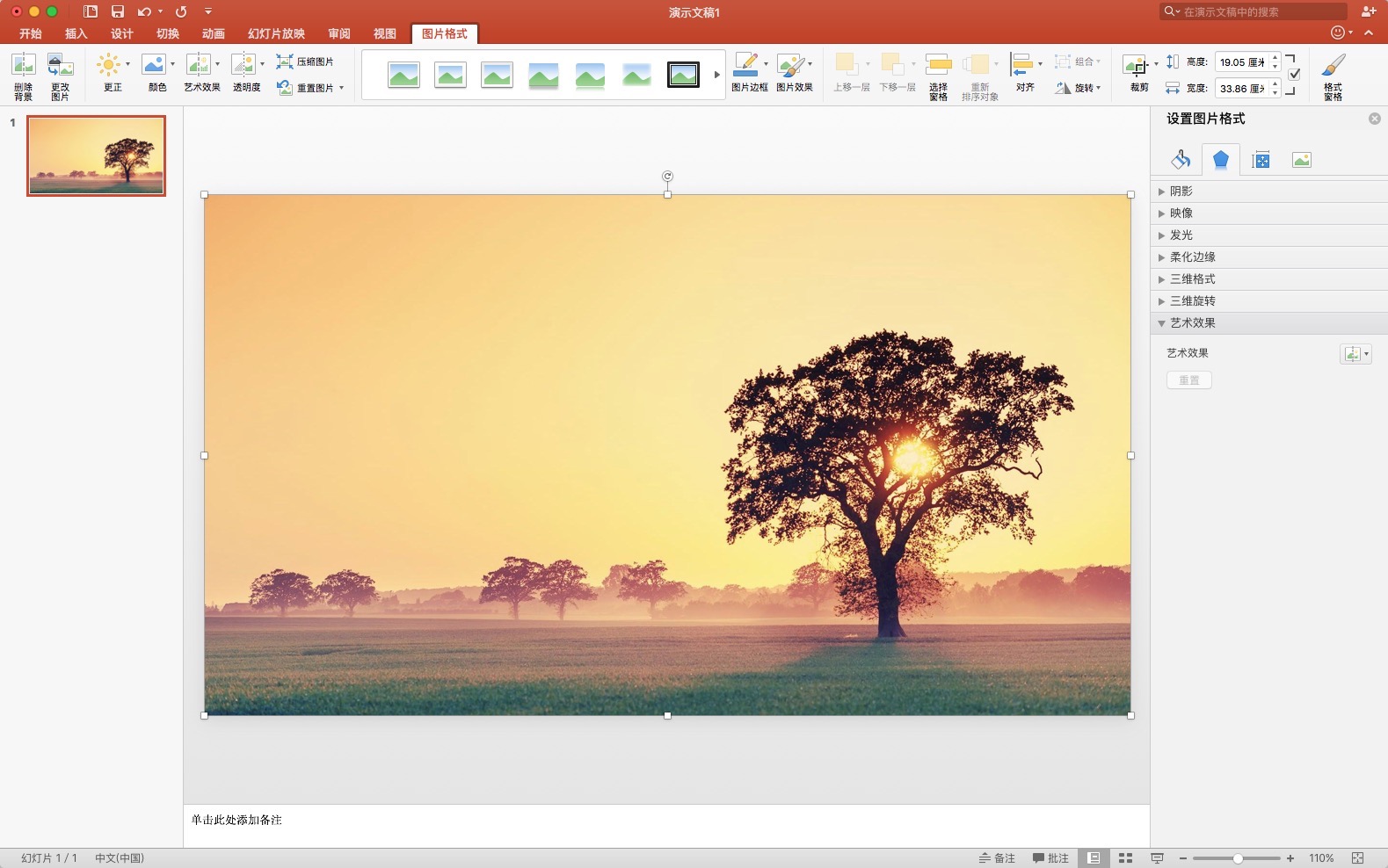Expand the 阴影 (Shadow) section
Viewport: 1388px width, 868px height.
(x=1181, y=192)
